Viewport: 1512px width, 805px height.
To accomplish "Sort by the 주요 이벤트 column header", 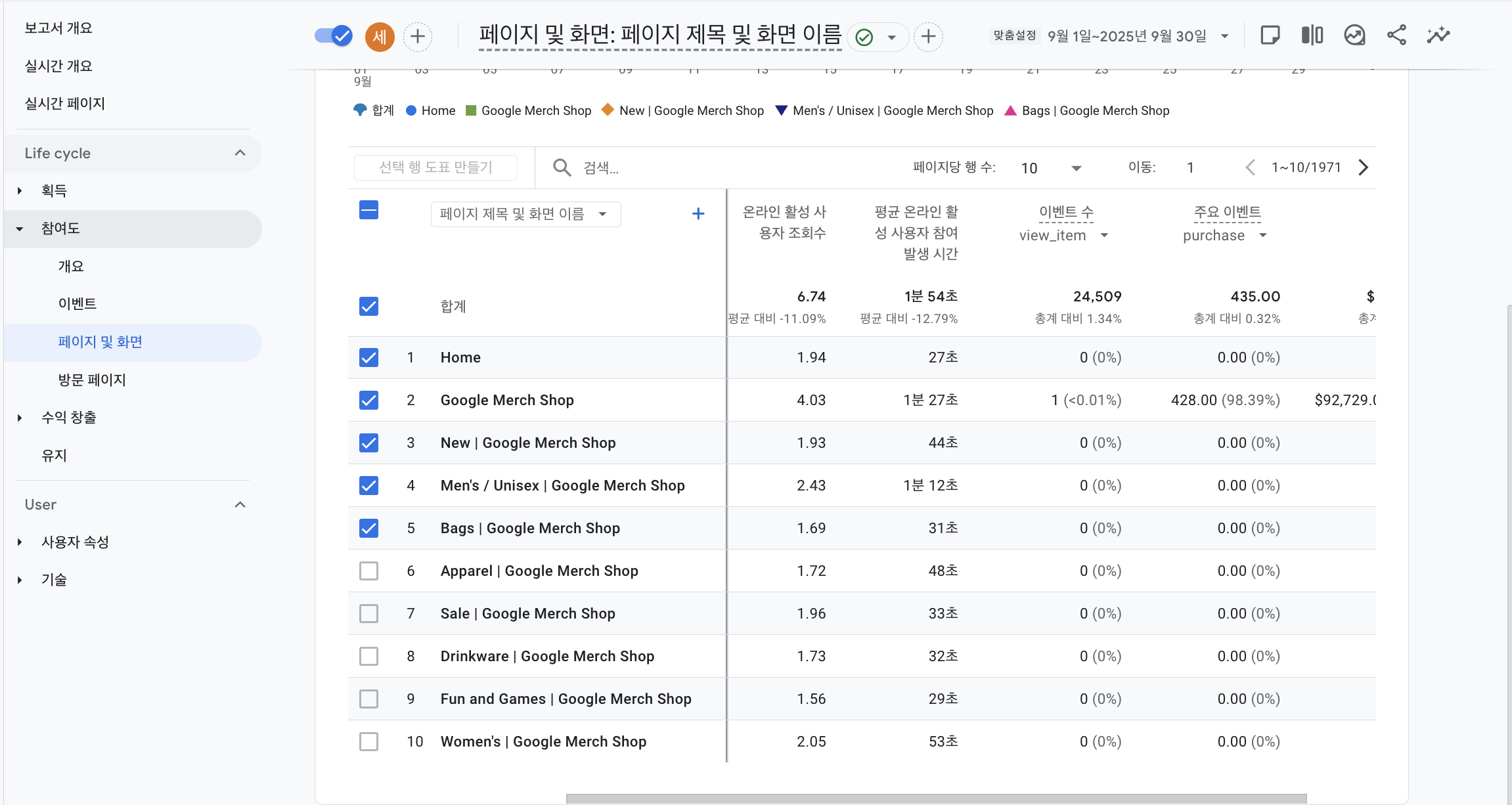I will (1227, 212).
